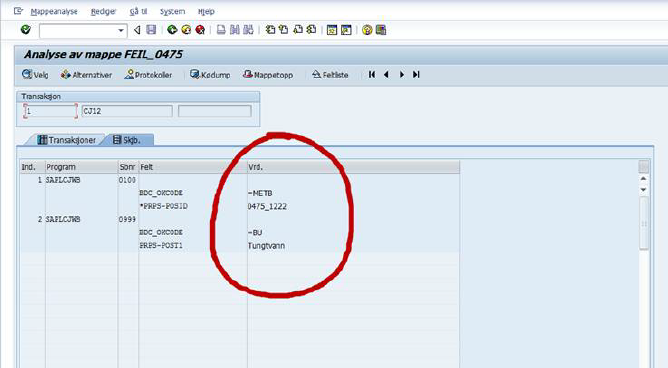Click the table vertical scrollbar thumb
This screenshot has width=668, height=368.
coord(644,223)
